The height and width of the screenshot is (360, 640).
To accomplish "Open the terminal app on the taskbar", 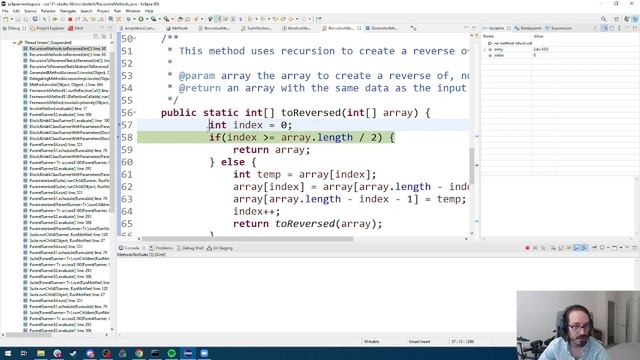I will click(155, 353).
